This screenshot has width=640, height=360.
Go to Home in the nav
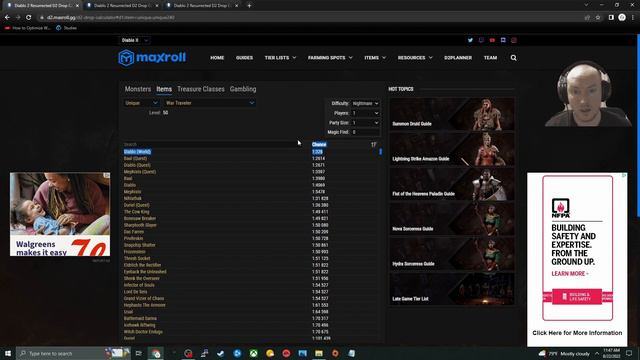click(x=217, y=58)
